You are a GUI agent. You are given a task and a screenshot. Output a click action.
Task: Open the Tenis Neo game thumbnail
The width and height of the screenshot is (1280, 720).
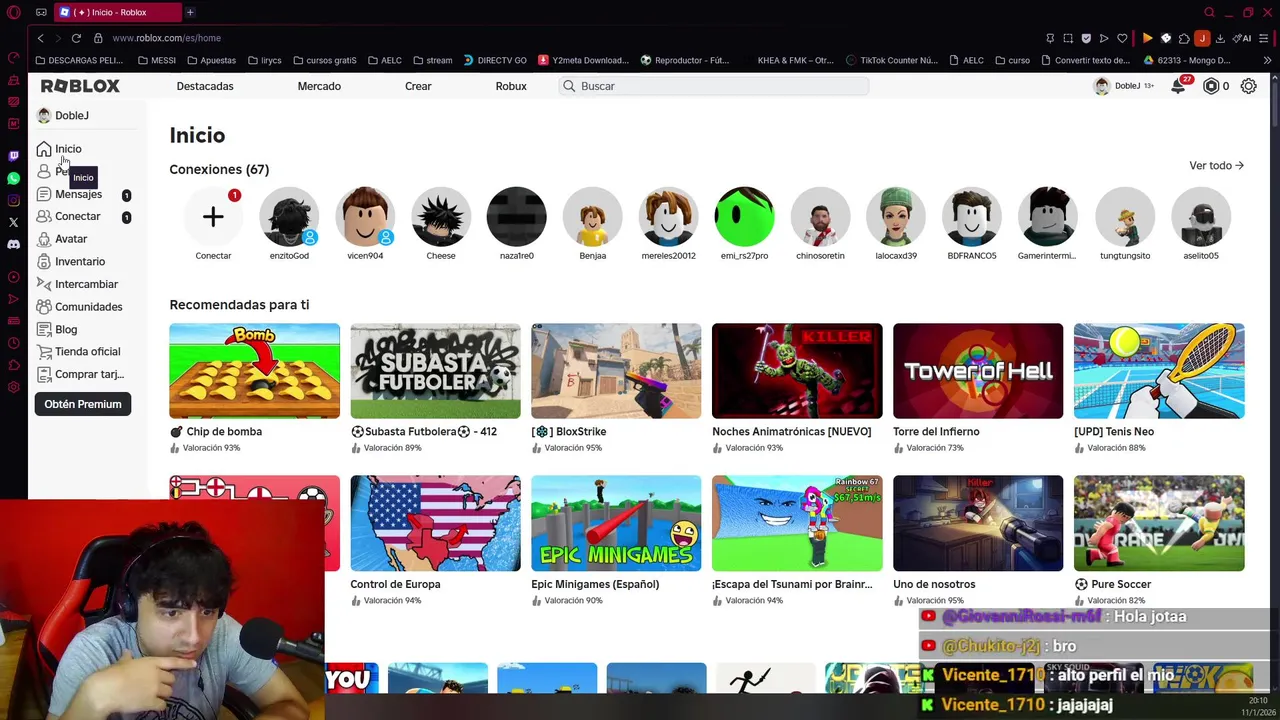pyautogui.click(x=1159, y=371)
